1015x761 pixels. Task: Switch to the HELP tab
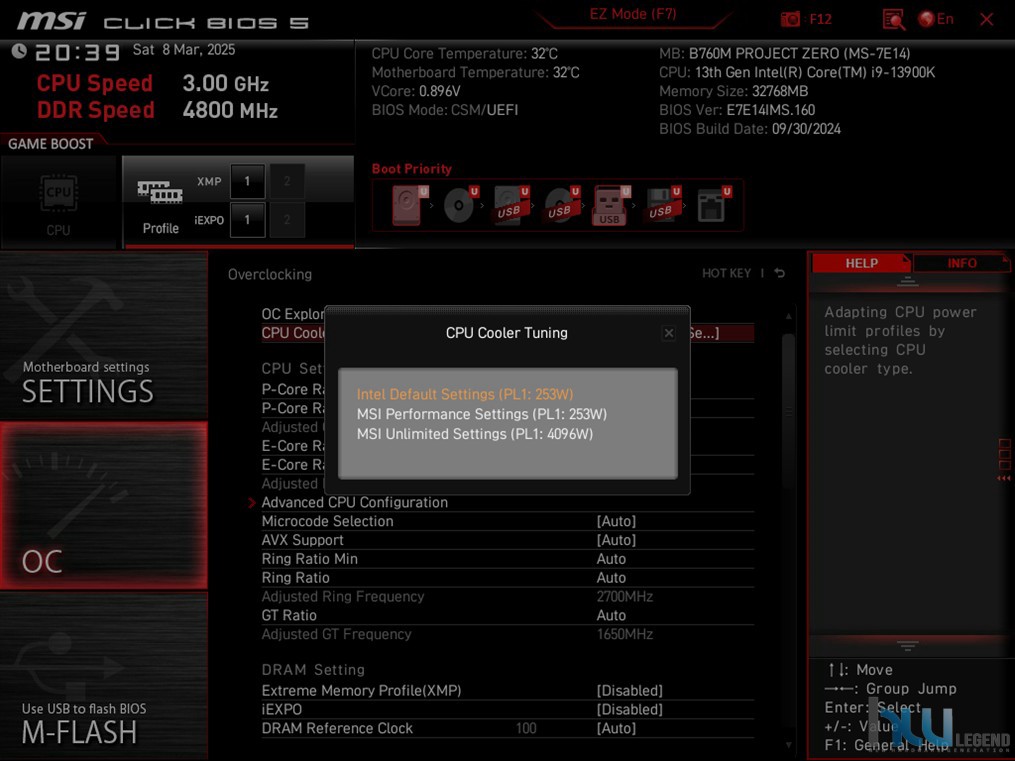coord(862,263)
